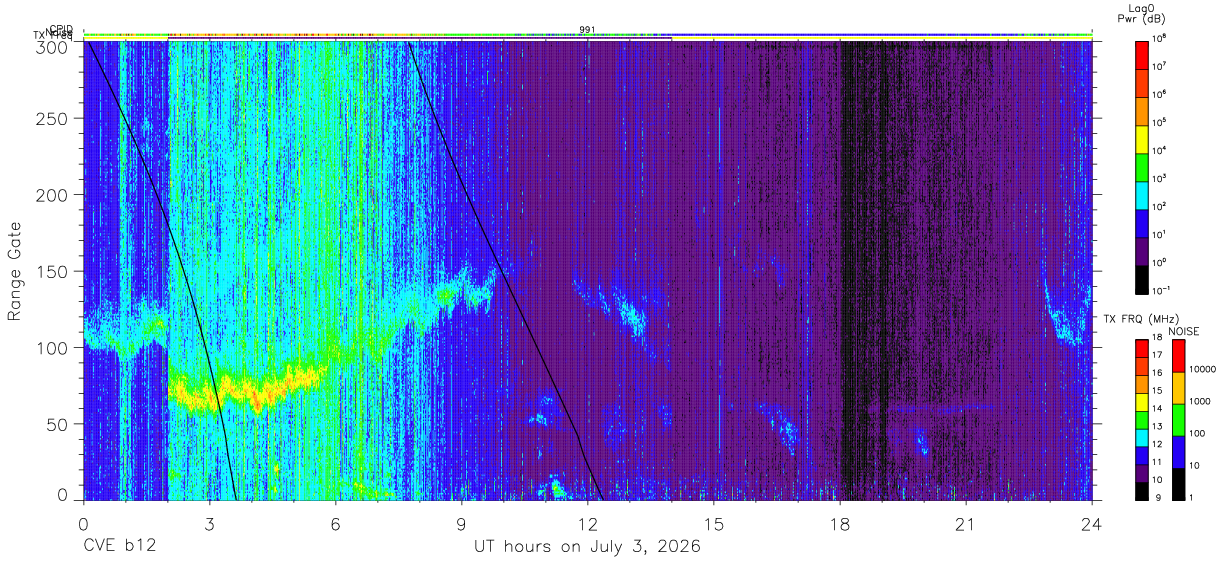1228x567 pixels.
Task: Click the green segment of the NOISE color bar
Action: 1178,420
